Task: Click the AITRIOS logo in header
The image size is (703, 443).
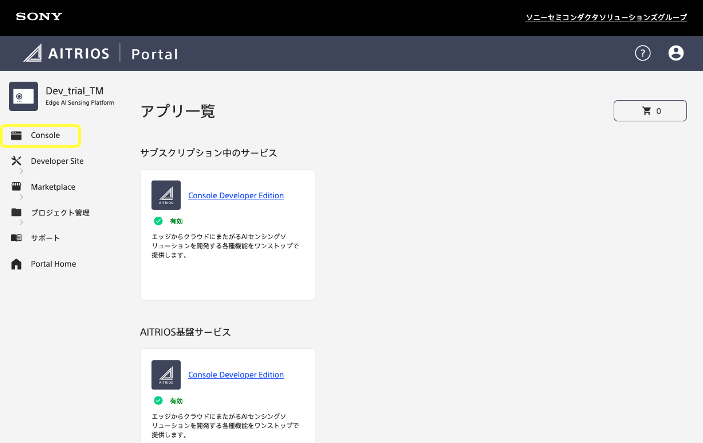Action: point(66,53)
